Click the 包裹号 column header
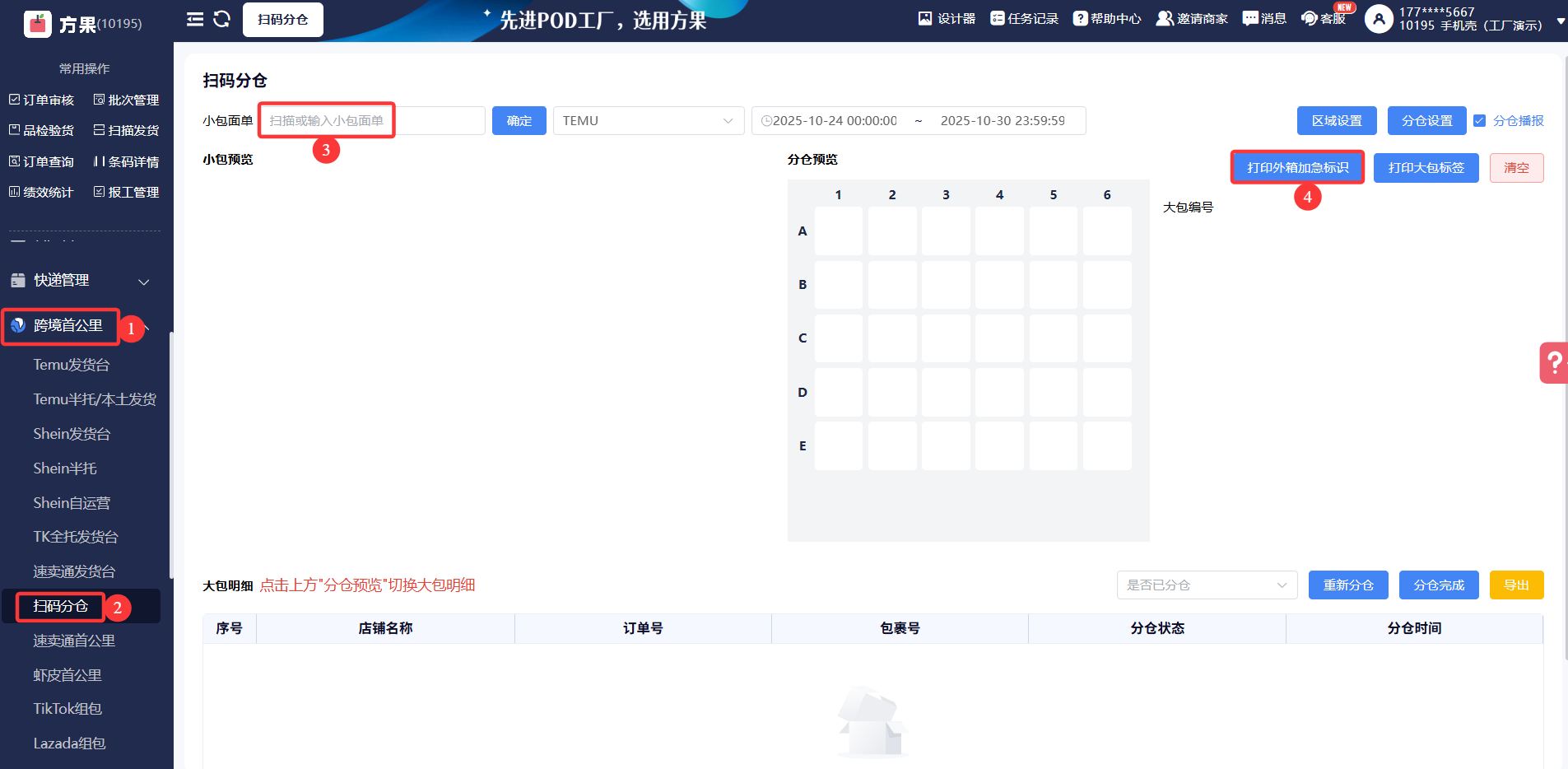Screen dimensions: 1568x769 [900, 628]
